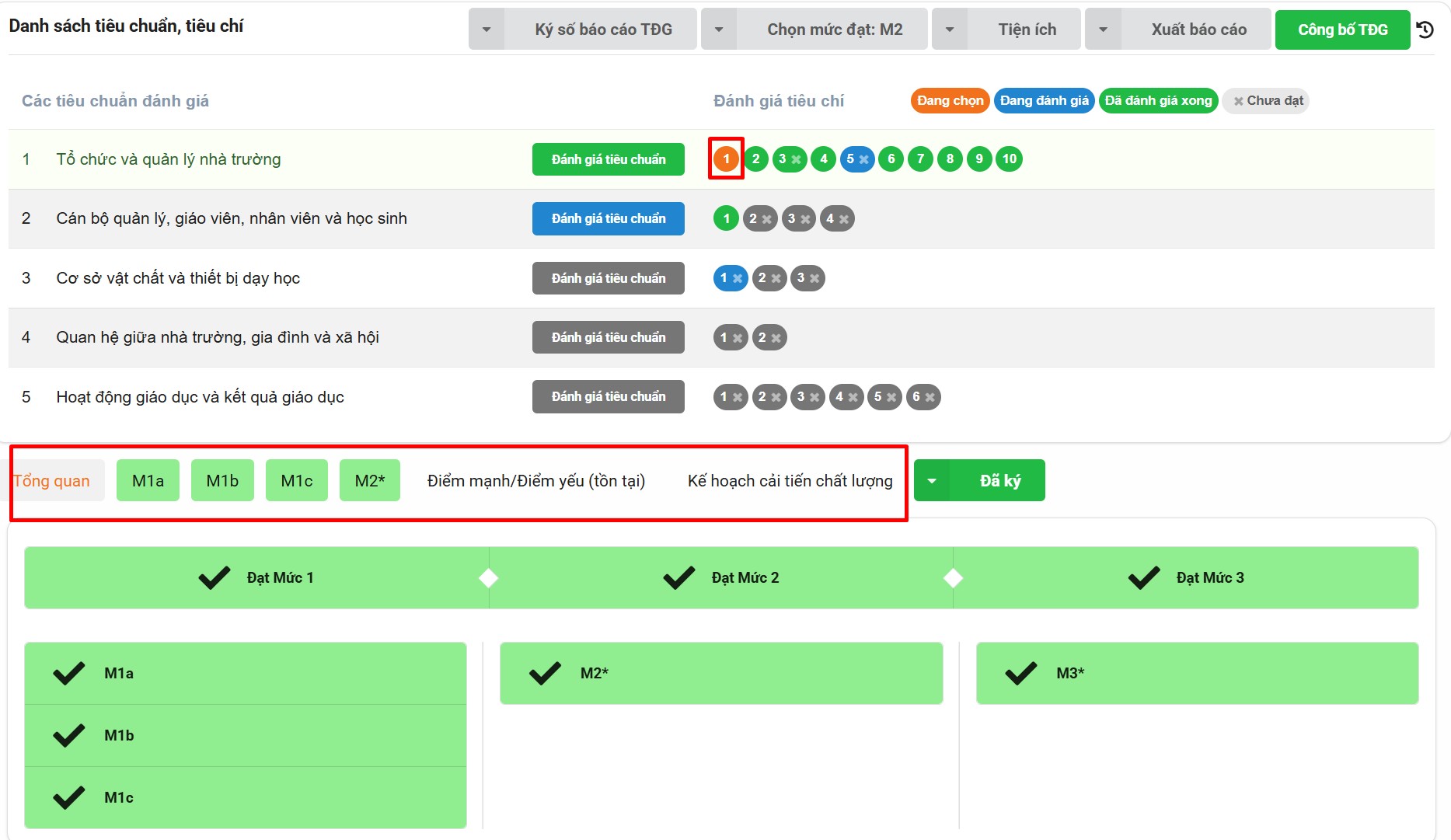Image resolution: width=1451 pixels, height=840 pixels.
Task: Select criterion 1 orange badge in standard 1
Action: [x=726, y=159]
